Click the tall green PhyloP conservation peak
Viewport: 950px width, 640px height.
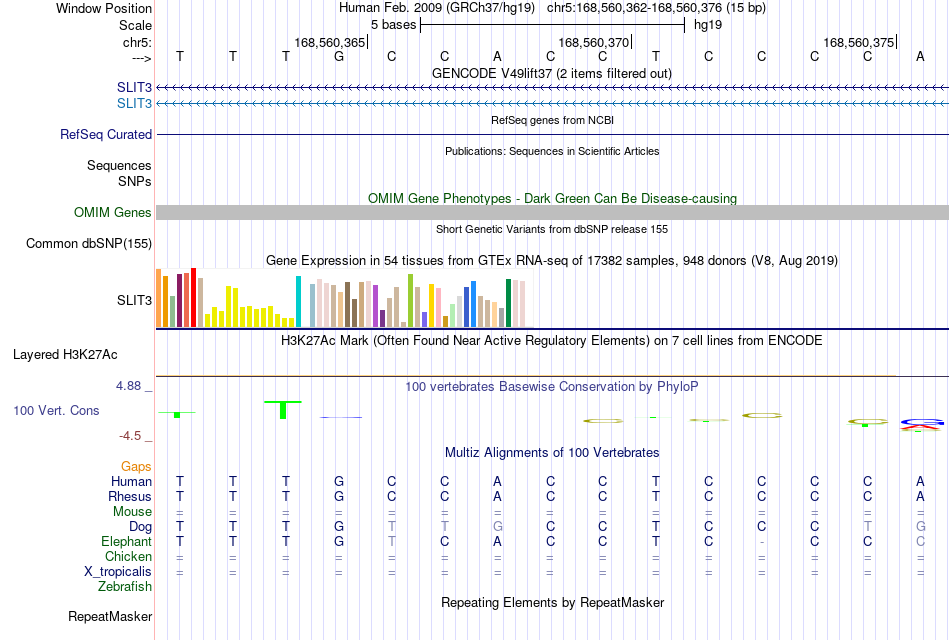point(283,410)
